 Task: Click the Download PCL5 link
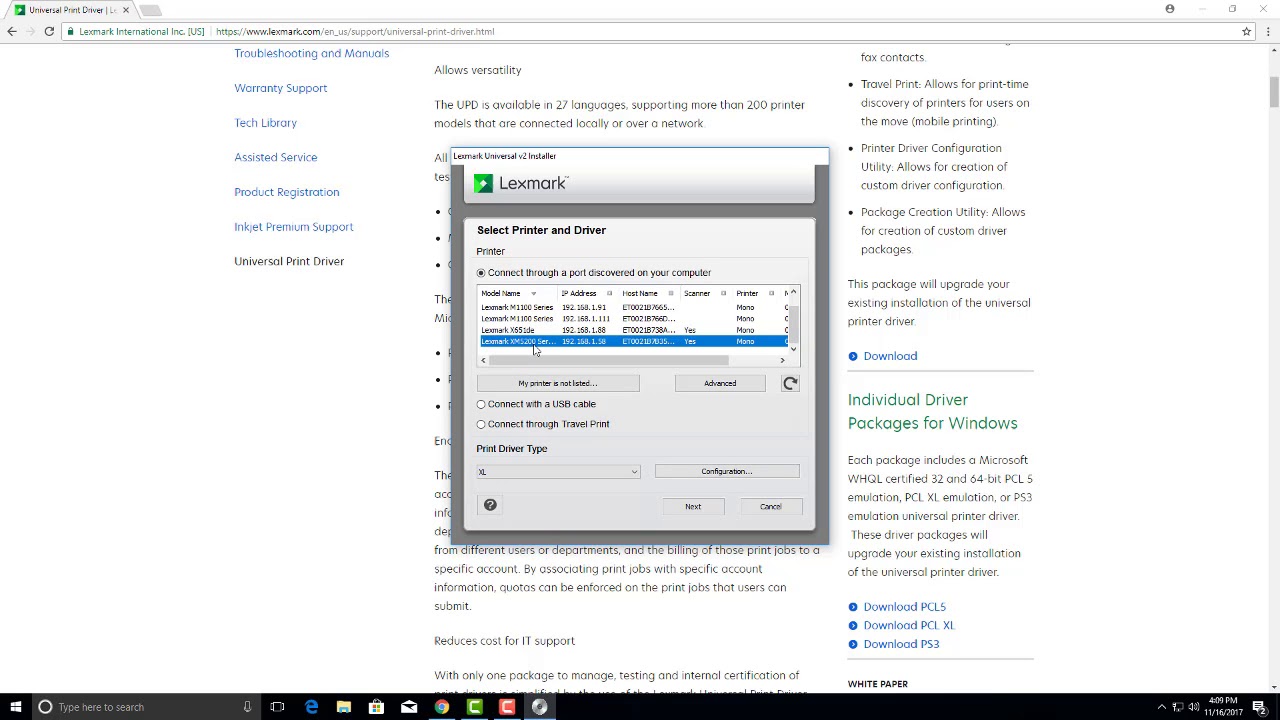pyautogui.click(x=904, y=607)
